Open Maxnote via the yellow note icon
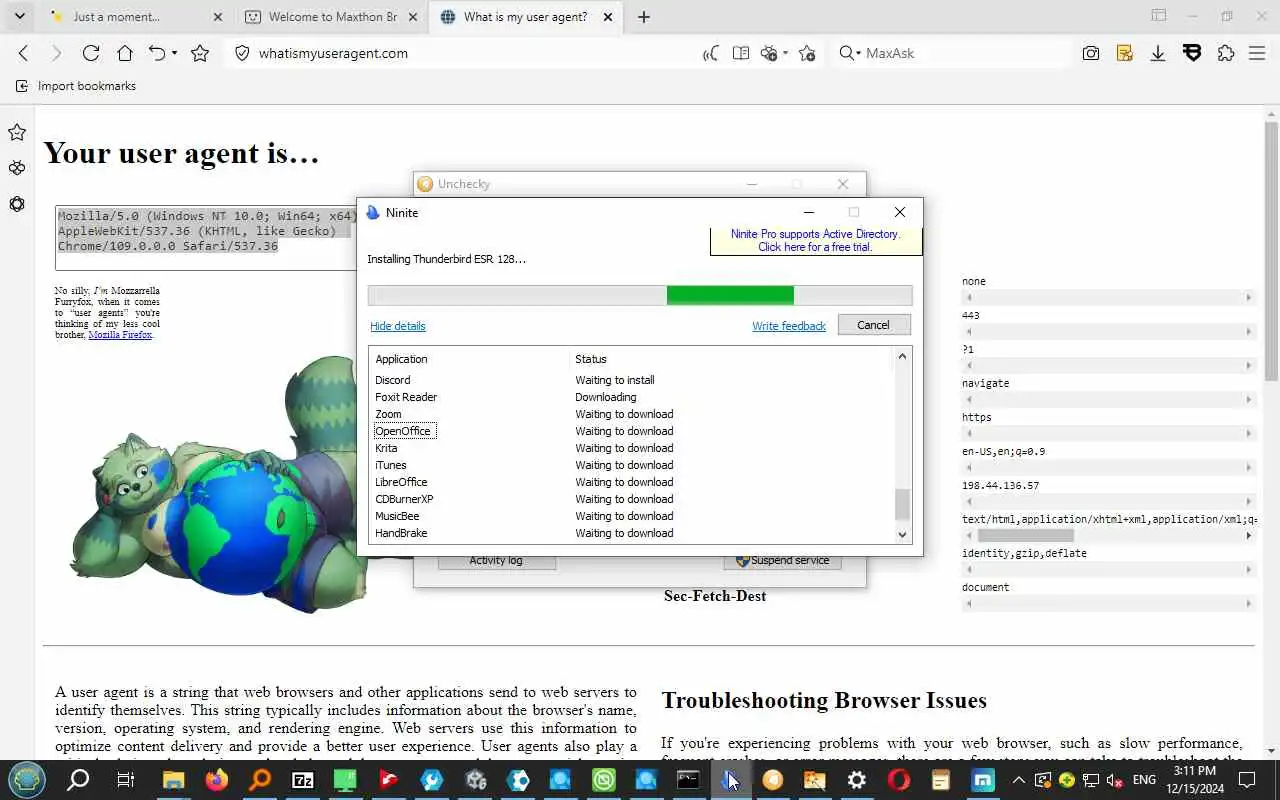Screen dimensions: 1280x800 click(x=1125, y=53)
